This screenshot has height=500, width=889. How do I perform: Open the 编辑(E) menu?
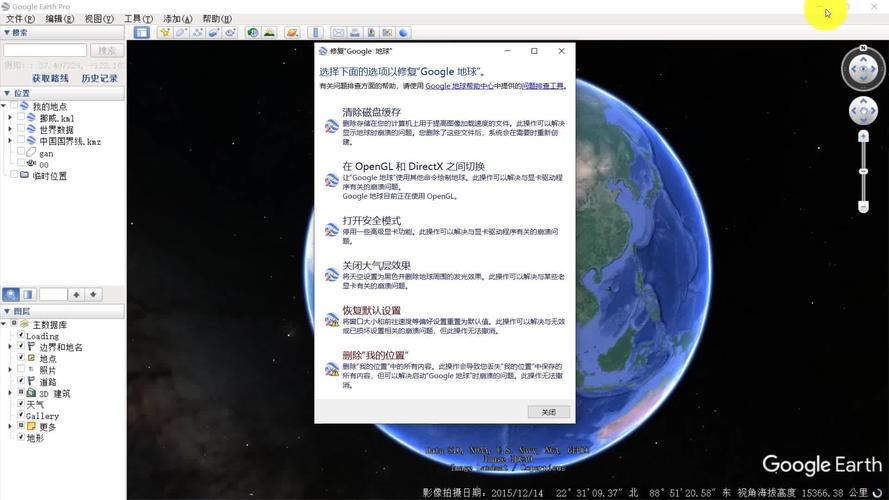(60, 19)
